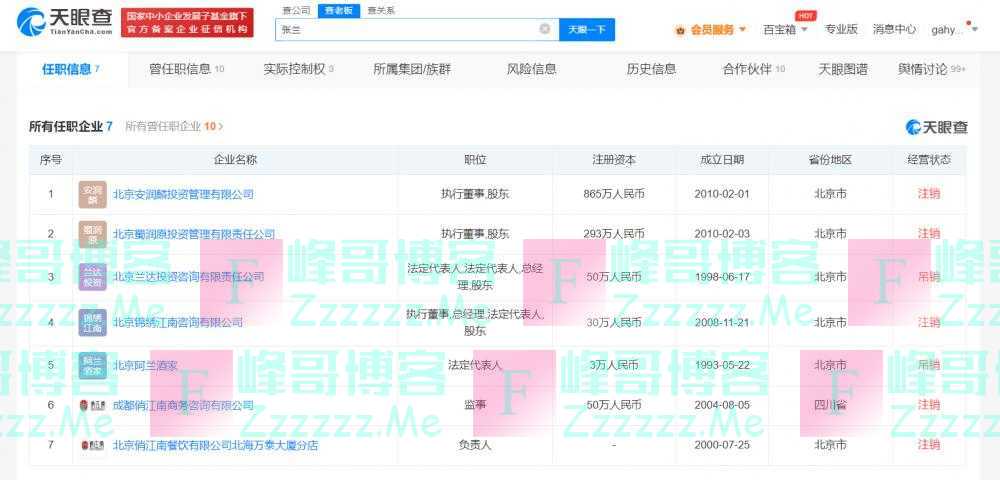
Task: Open 成都俏江南商务咨询有限公司 link
Action: 183,405
